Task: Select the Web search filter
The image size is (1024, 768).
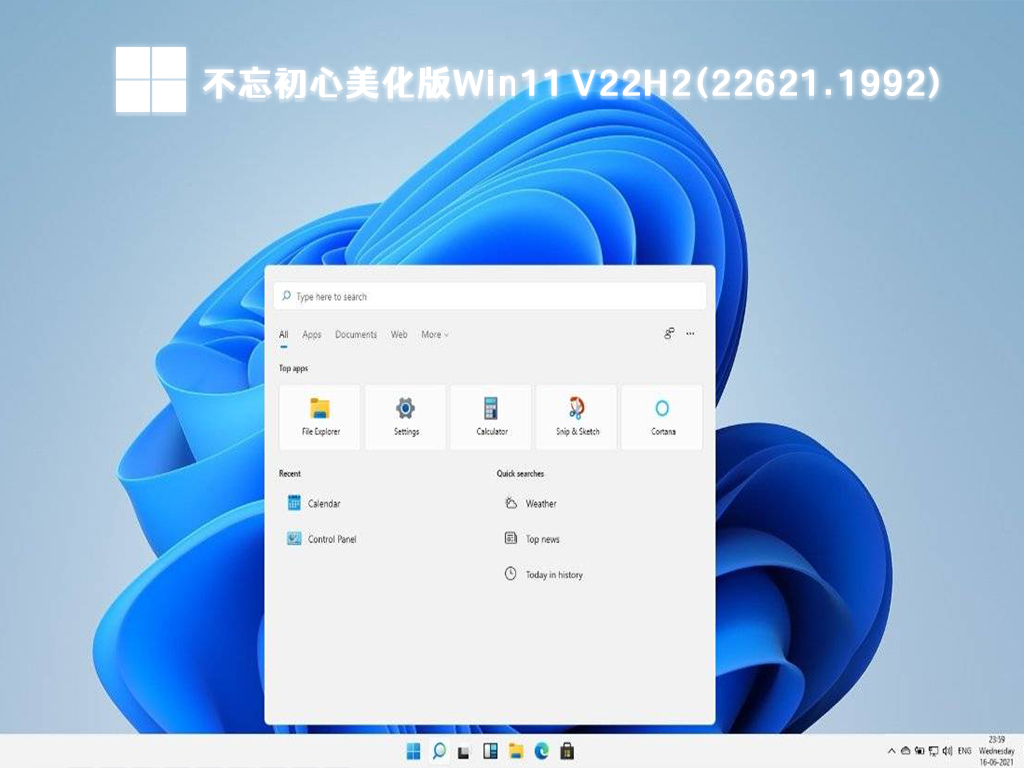Action: coord(398,334)
